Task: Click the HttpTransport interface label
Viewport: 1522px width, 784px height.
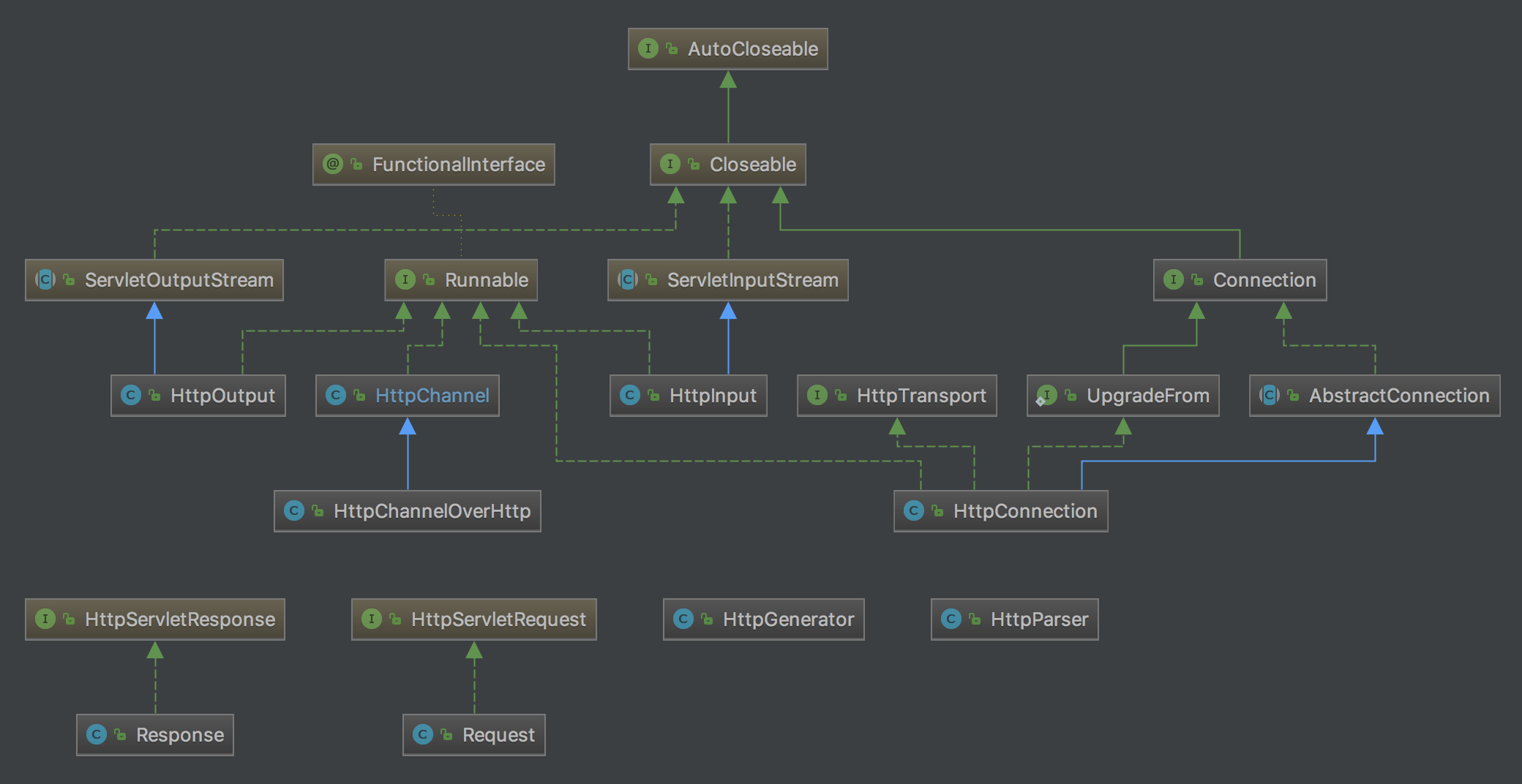Action: point(921,396)
